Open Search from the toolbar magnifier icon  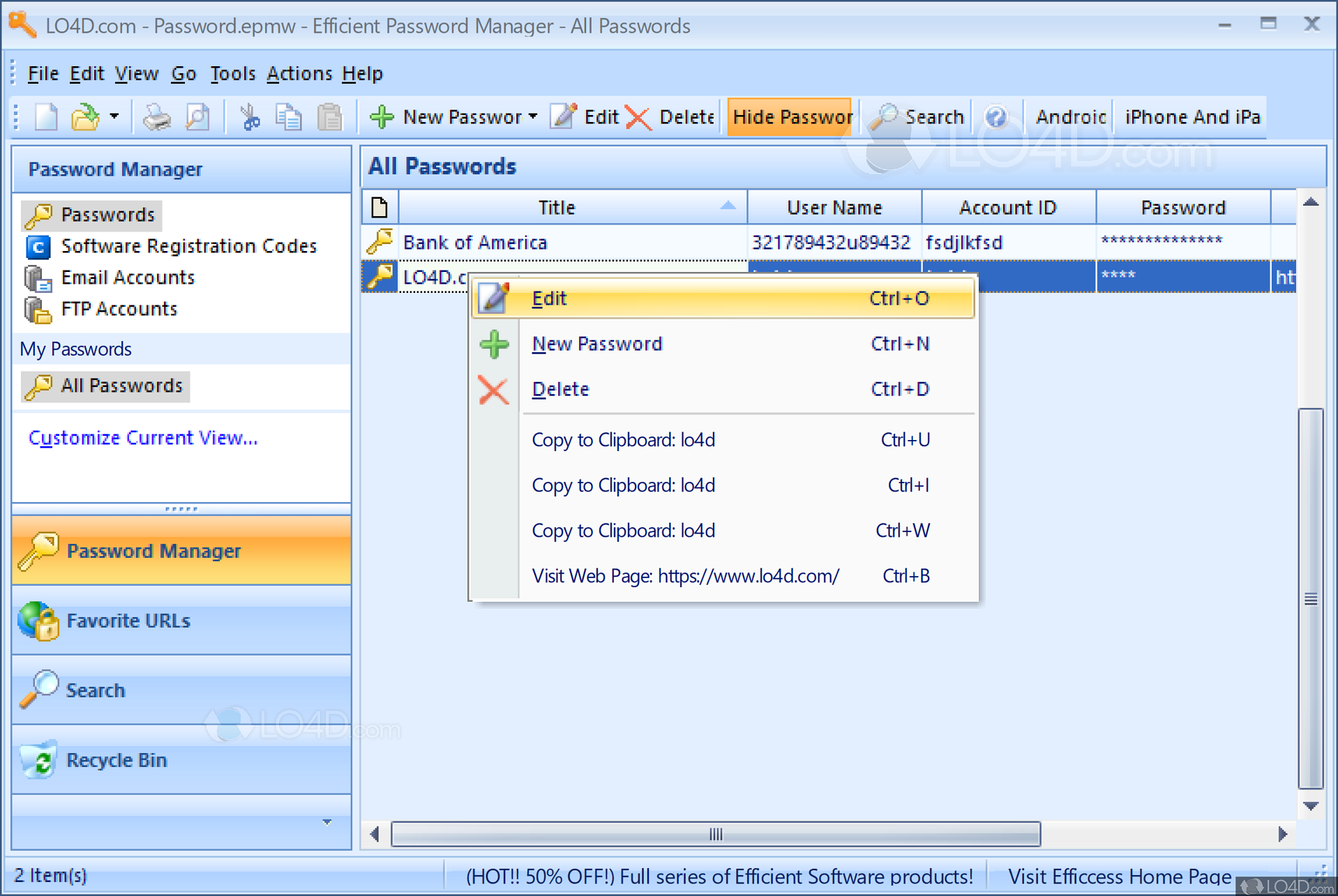tap(885, 116)
